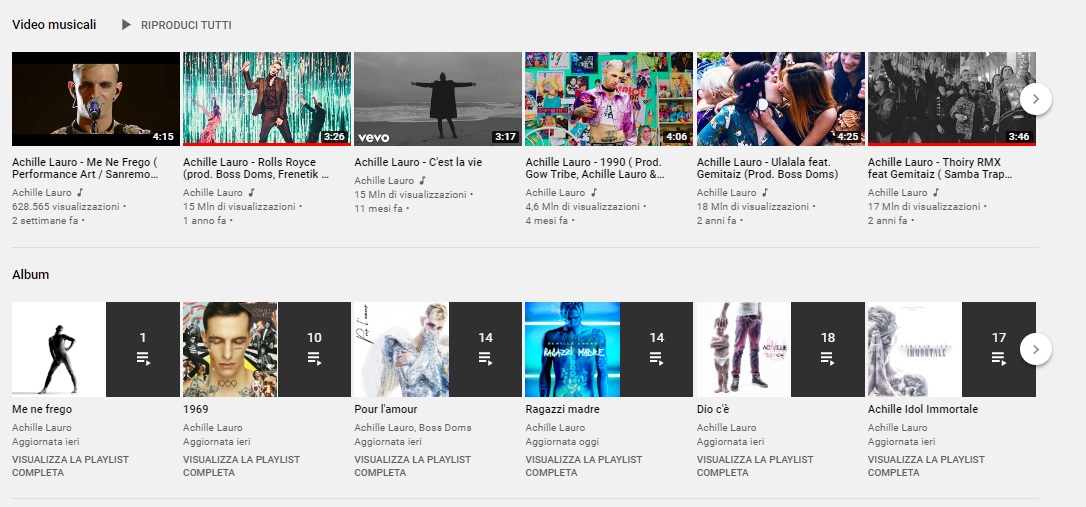
Task: Click Achille Lauro channel under C'est la vie video
Action: point(384,181)
